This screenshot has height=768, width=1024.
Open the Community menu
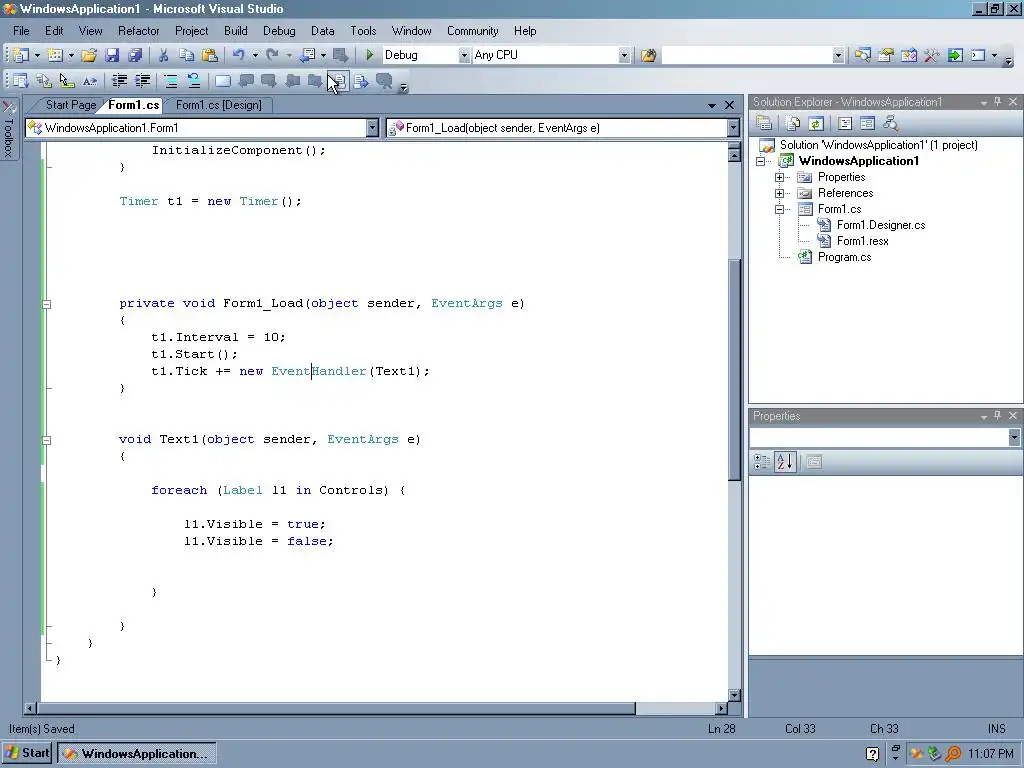[472, 31]
